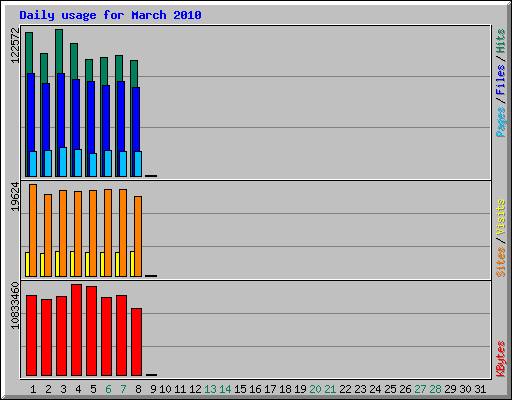The image size is (512, 400).
Task: Click the green weekend day label 13
Action: tap(210, 389)
